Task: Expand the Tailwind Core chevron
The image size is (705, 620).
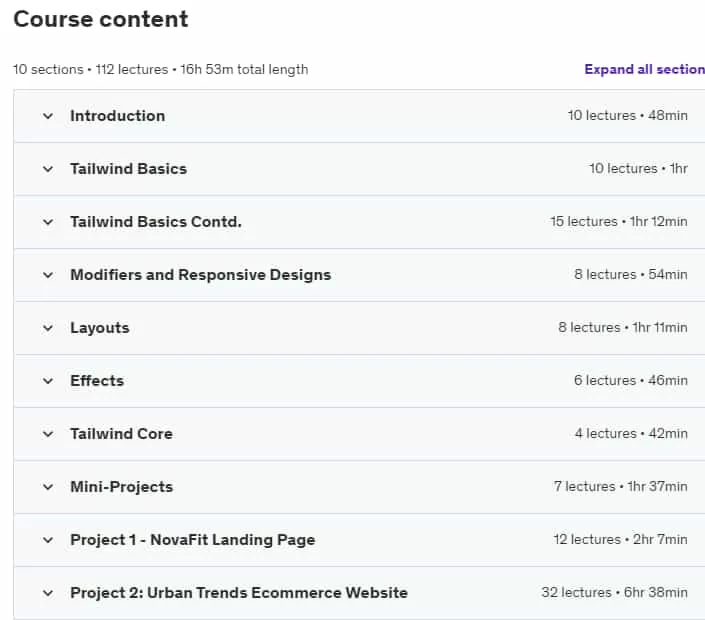Action: point(48,434)
